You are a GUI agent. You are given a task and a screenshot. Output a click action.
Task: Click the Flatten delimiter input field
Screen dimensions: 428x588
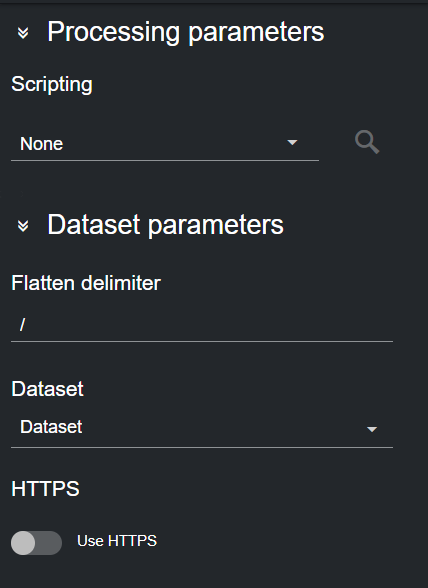coord(202,325)
